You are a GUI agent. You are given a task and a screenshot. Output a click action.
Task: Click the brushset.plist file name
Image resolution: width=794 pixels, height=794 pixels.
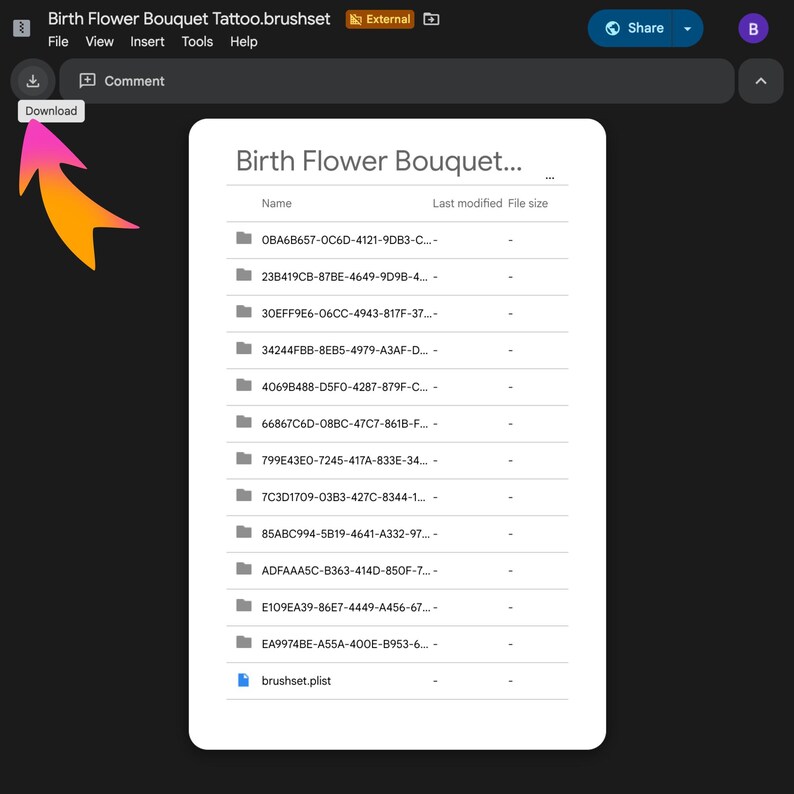coord(296,681)
